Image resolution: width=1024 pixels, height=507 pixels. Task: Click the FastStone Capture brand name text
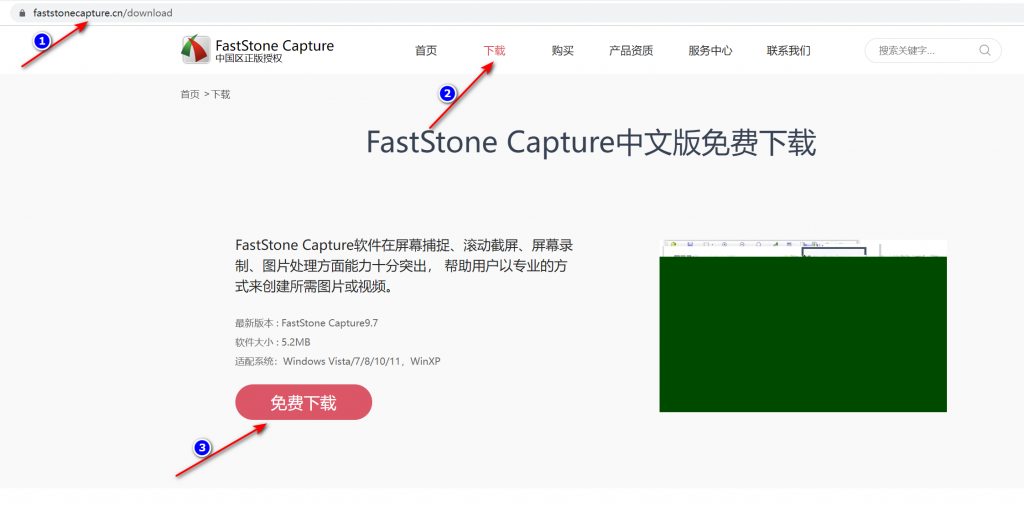[274, 46]
